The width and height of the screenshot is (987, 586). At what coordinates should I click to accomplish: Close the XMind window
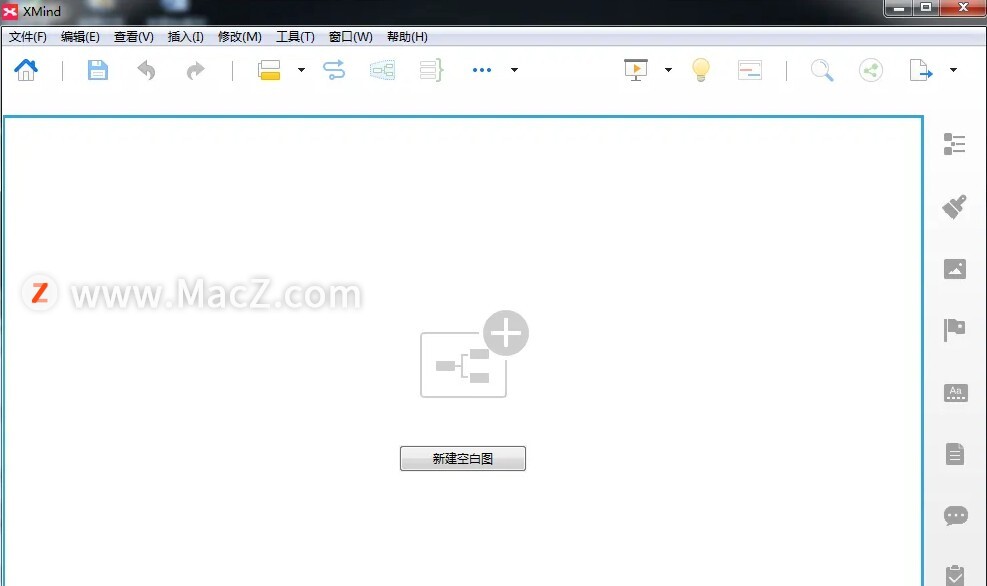point(963,8)
